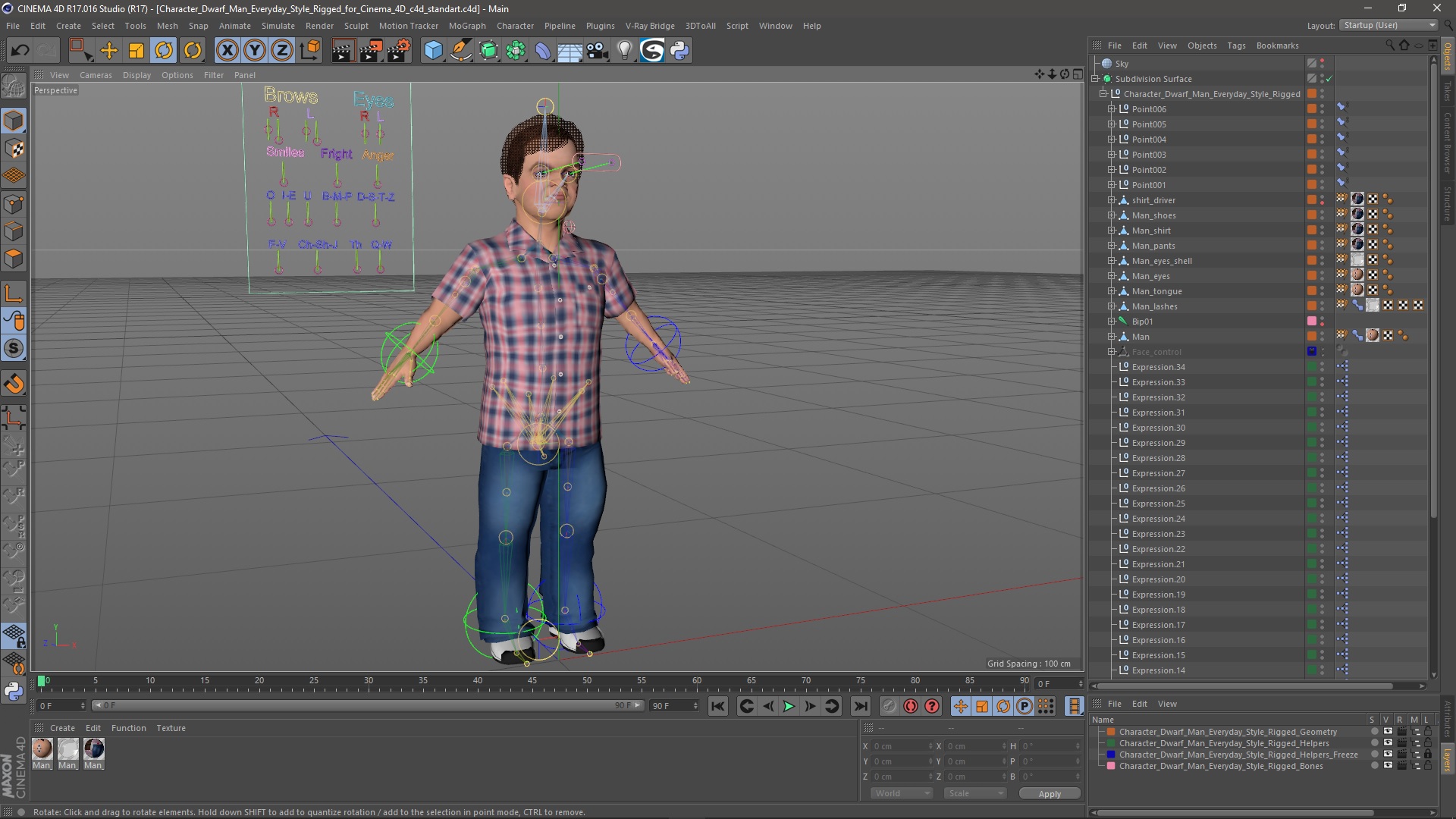This screenshot has width=1456, height=819.
Task: Expand the Point006 object
Action: [1112, 109]
